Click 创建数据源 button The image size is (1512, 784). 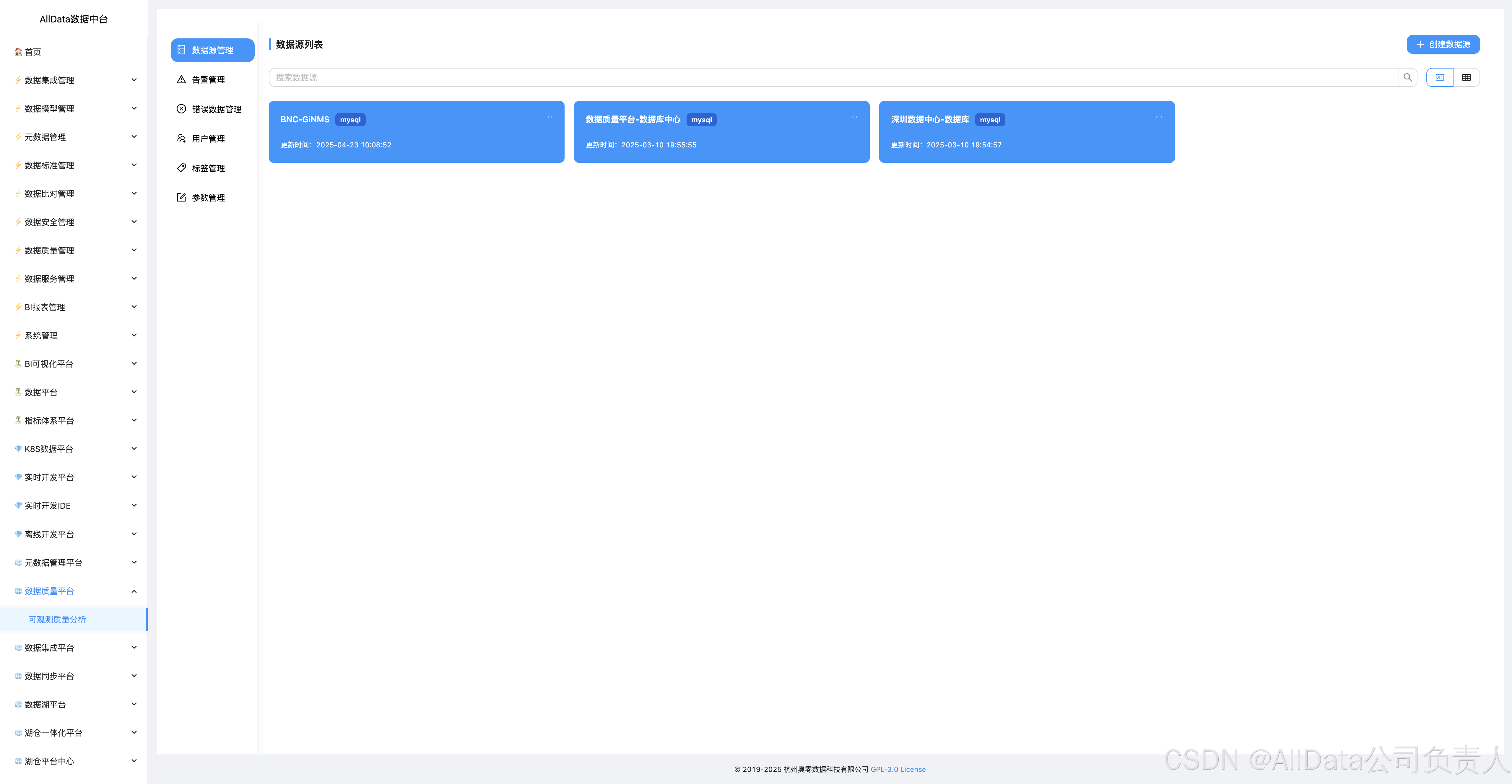[1443, 45]
